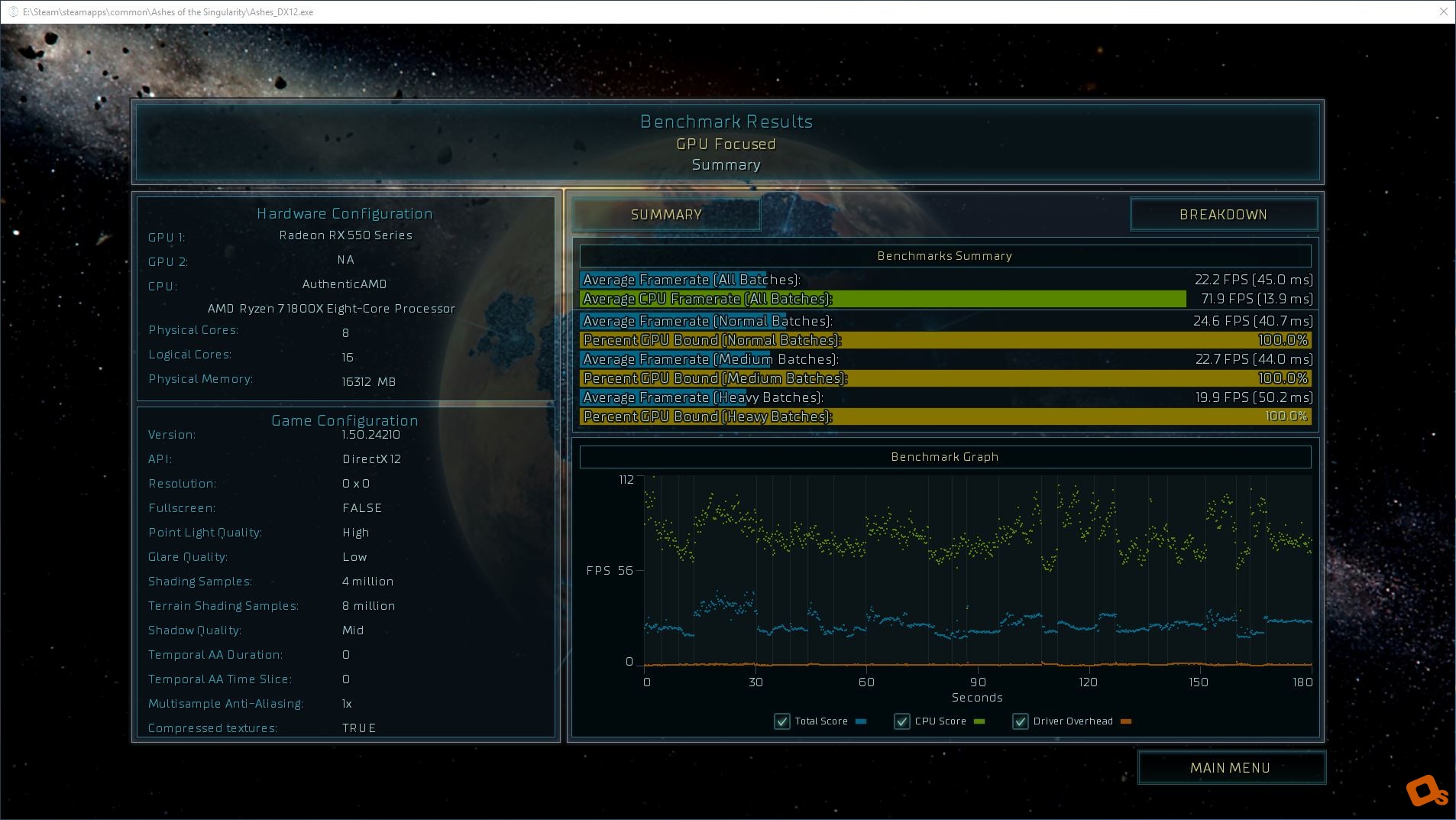Image resolution: width=1456 pixels, height=820 pixels.
Task: Click the Benchmark Results title
Action: point(726,122)
